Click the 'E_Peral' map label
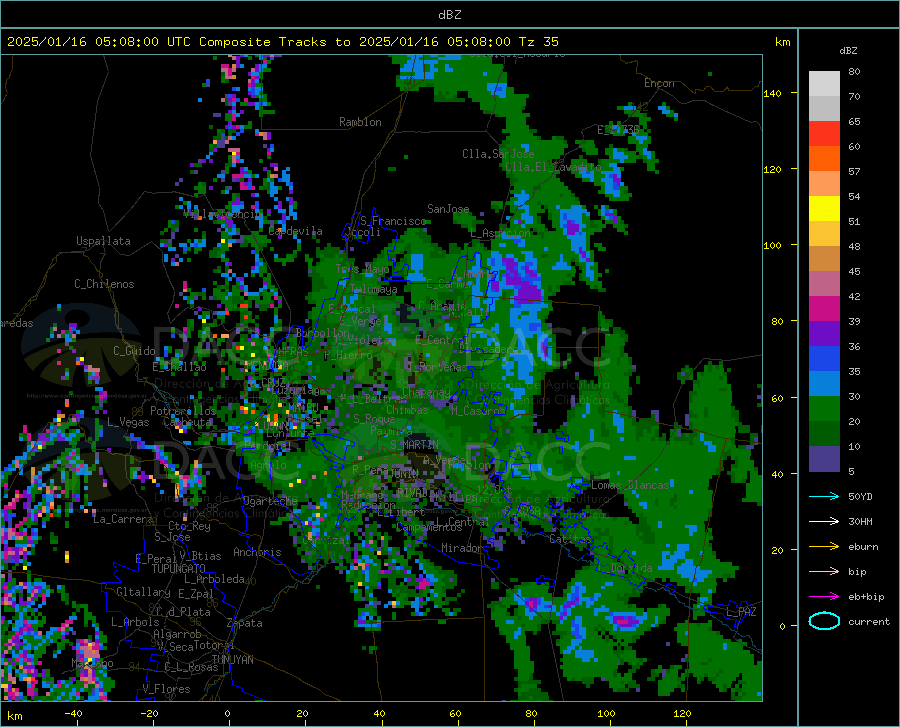 coord(156,558)
